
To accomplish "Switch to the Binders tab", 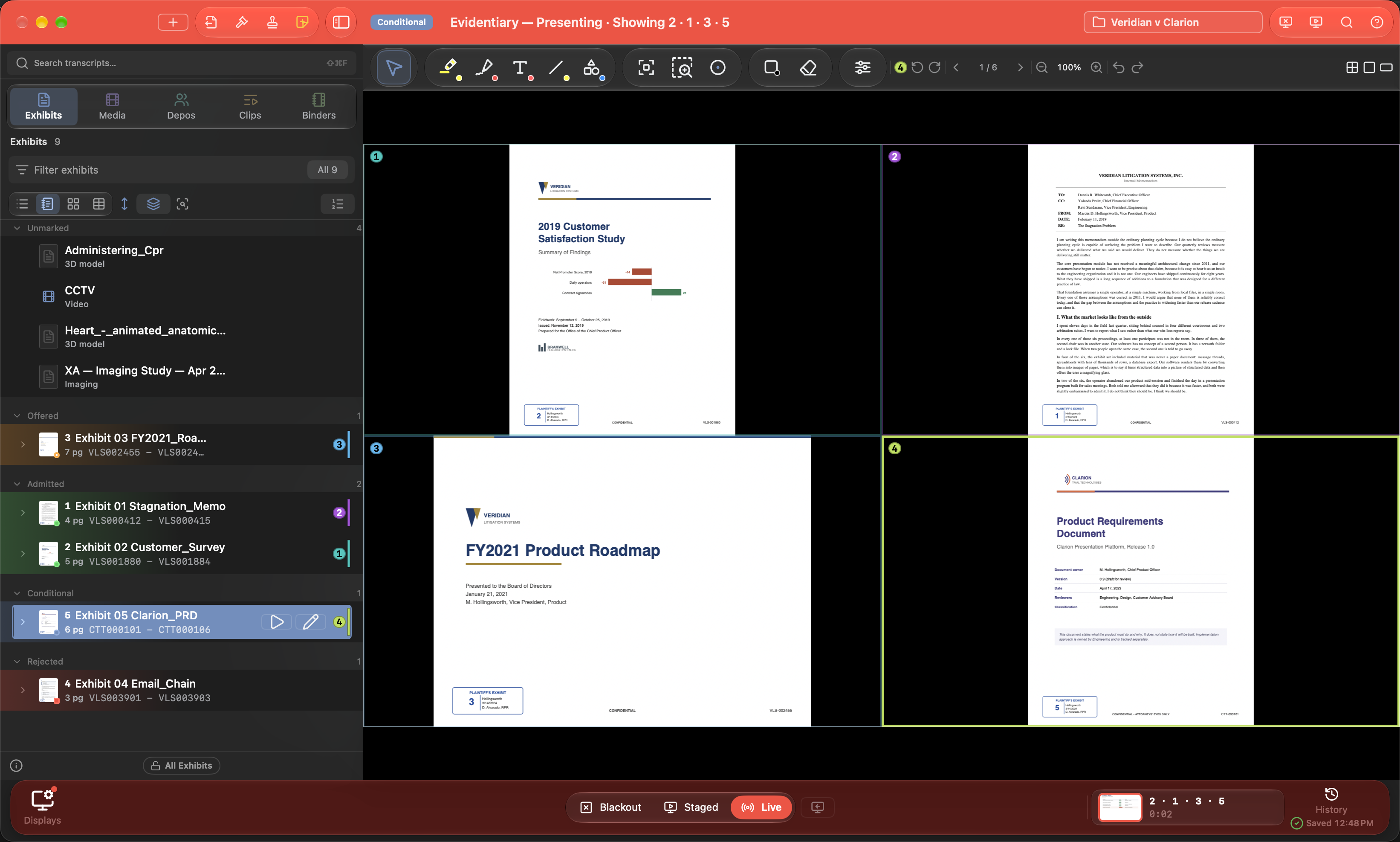I will (x=319, y=107).
